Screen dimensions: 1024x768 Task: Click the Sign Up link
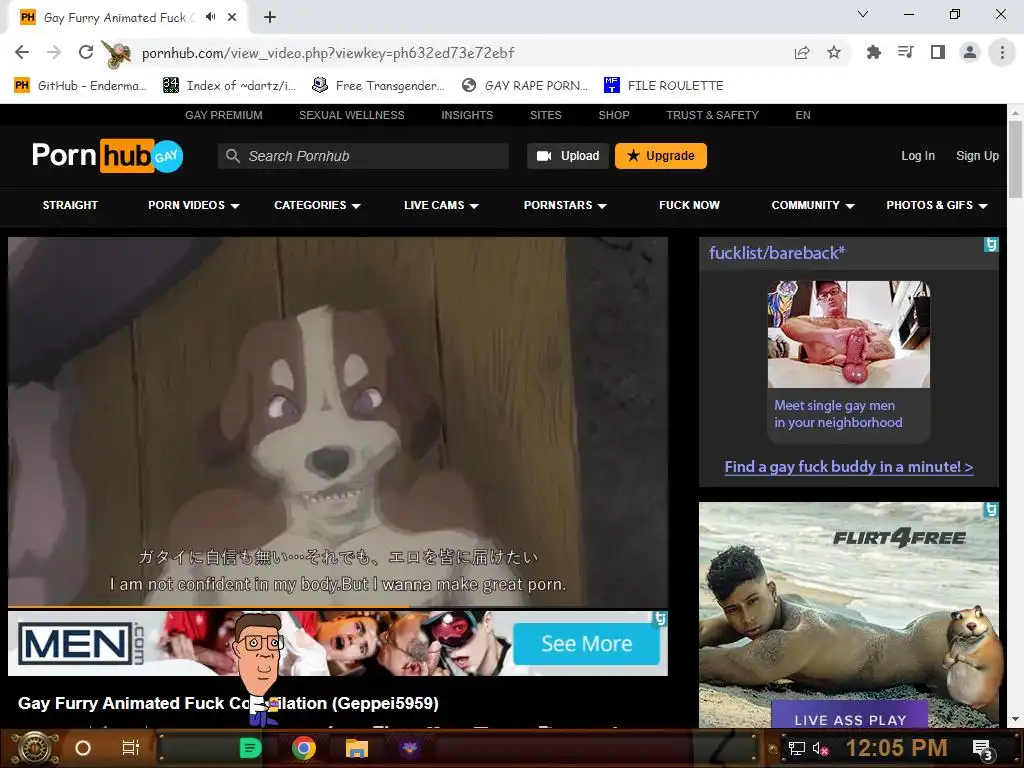tap(977, 156)
